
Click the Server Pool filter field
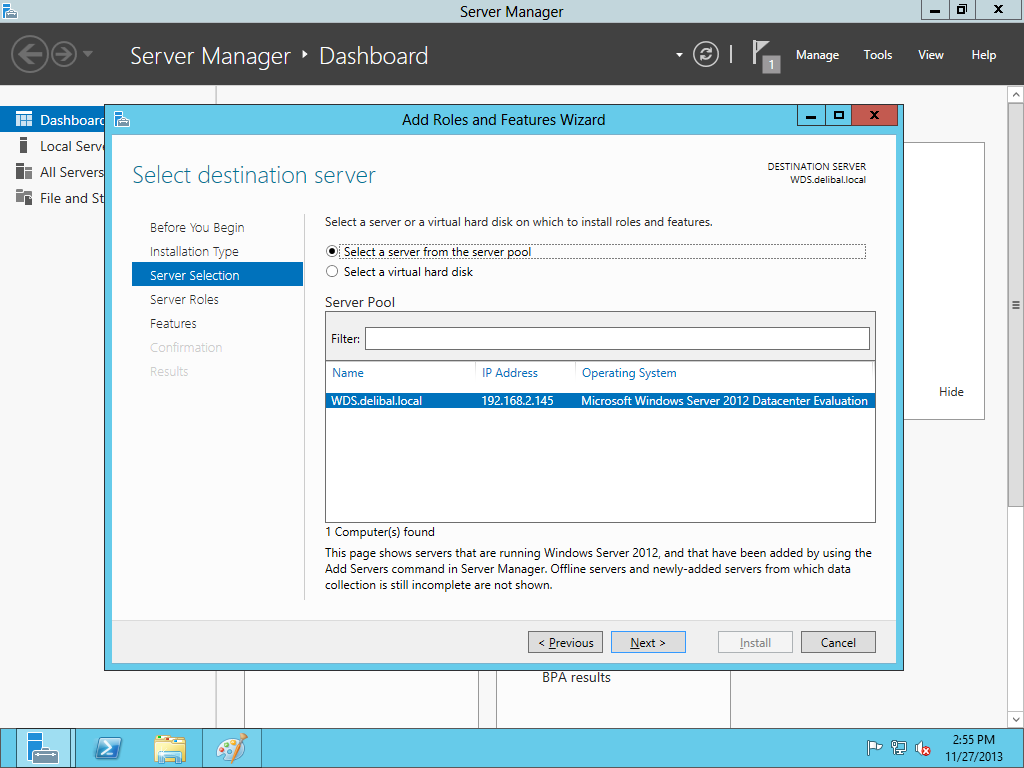pyautogui.click(x=617, y=339)
